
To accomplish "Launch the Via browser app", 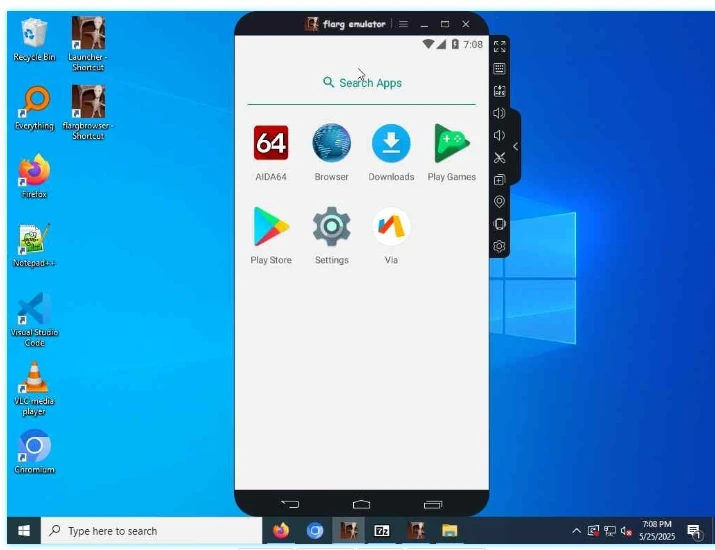I will click(x=391, y=227).
